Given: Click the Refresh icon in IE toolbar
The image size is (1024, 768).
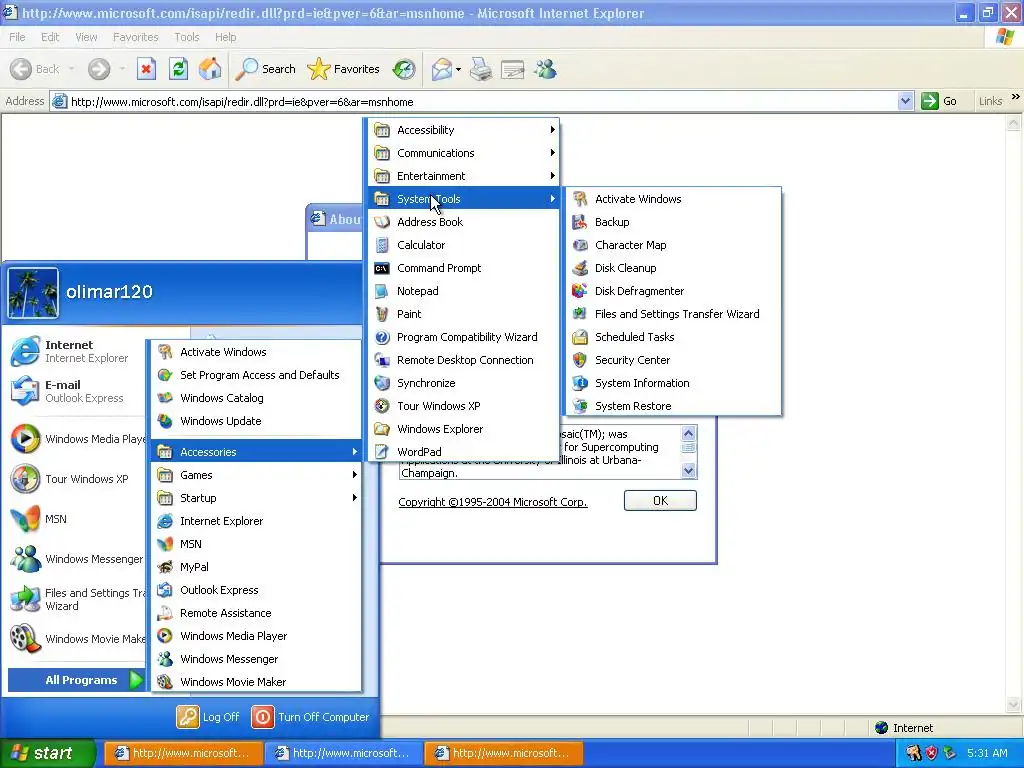Looking at the screenshot, I should point(178,69).
